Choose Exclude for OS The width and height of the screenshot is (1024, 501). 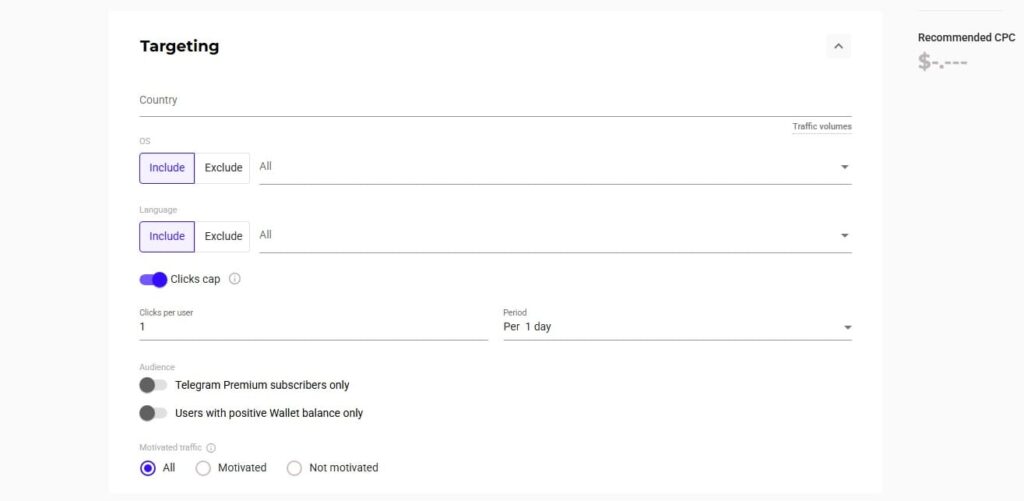(x=223, y=168)
